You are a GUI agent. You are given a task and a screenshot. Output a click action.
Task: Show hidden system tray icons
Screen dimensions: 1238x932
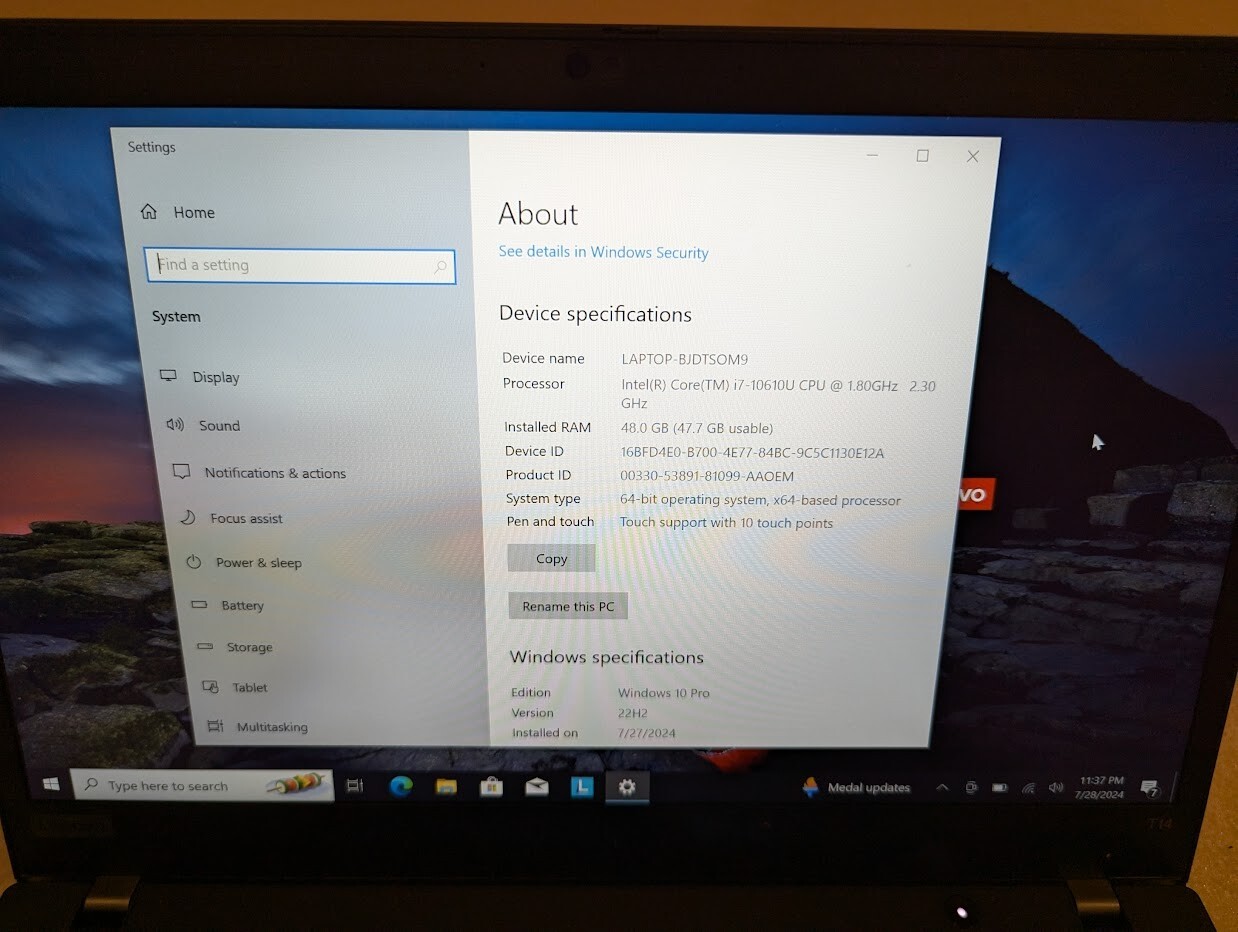942,788
